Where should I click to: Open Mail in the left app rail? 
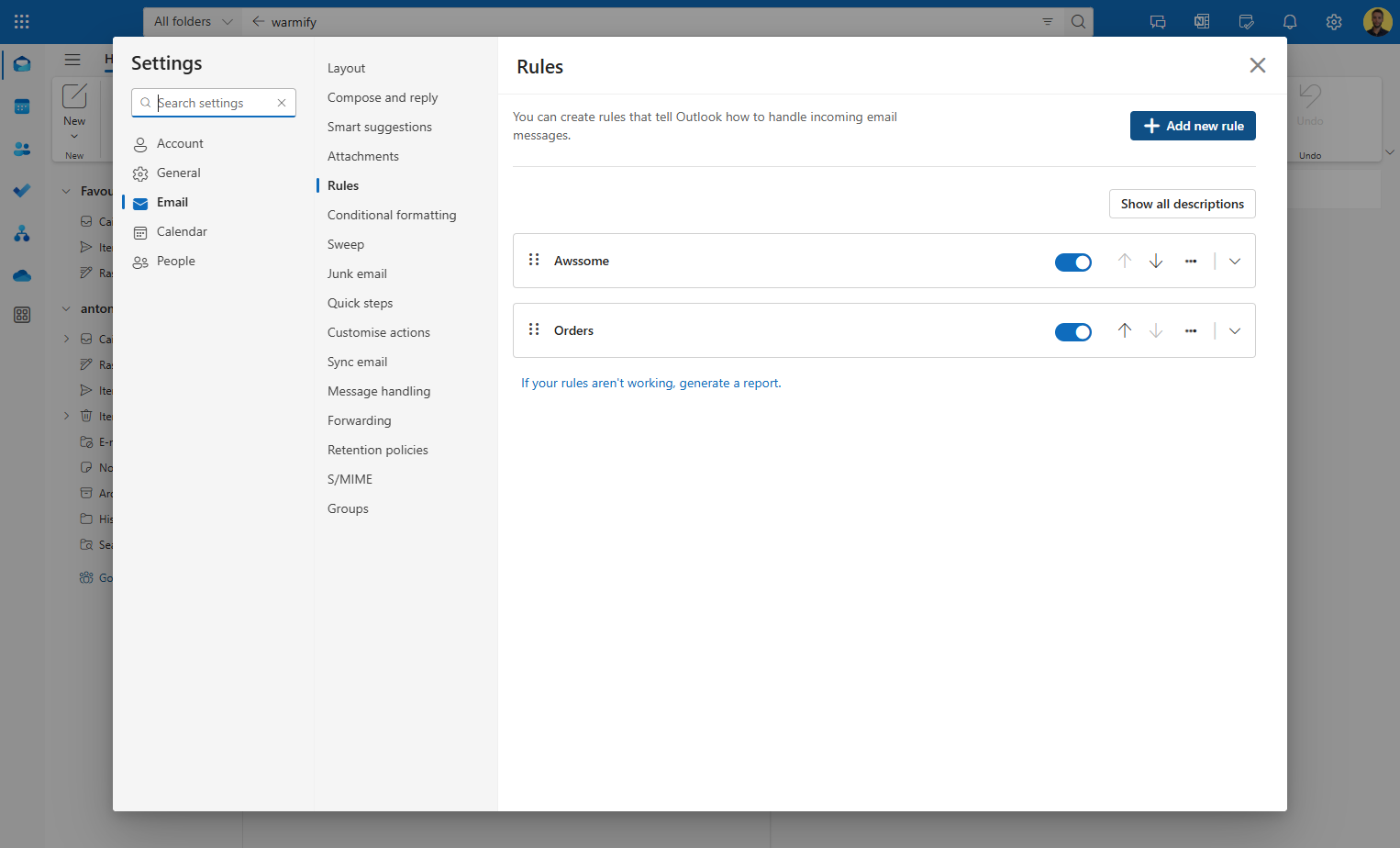(22, 64)
